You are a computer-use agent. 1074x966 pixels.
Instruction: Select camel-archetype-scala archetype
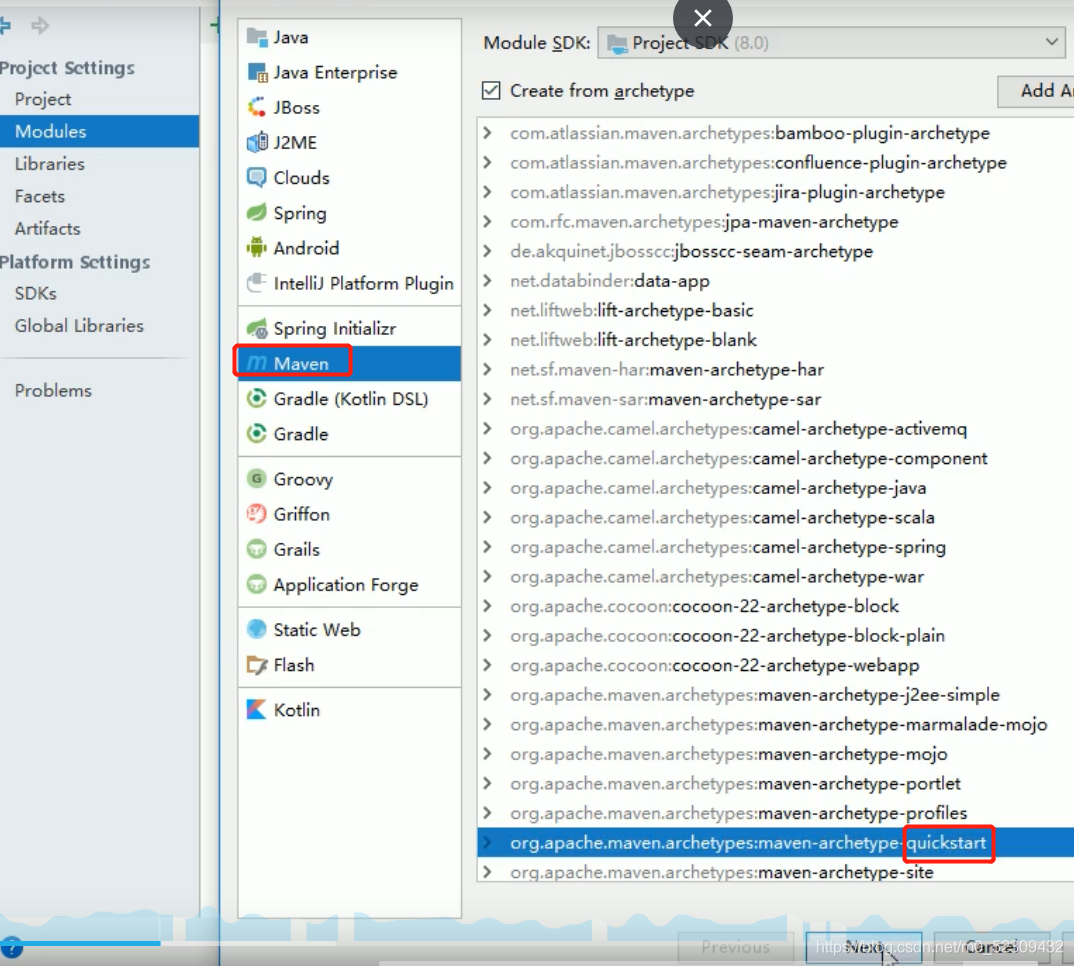775,517
